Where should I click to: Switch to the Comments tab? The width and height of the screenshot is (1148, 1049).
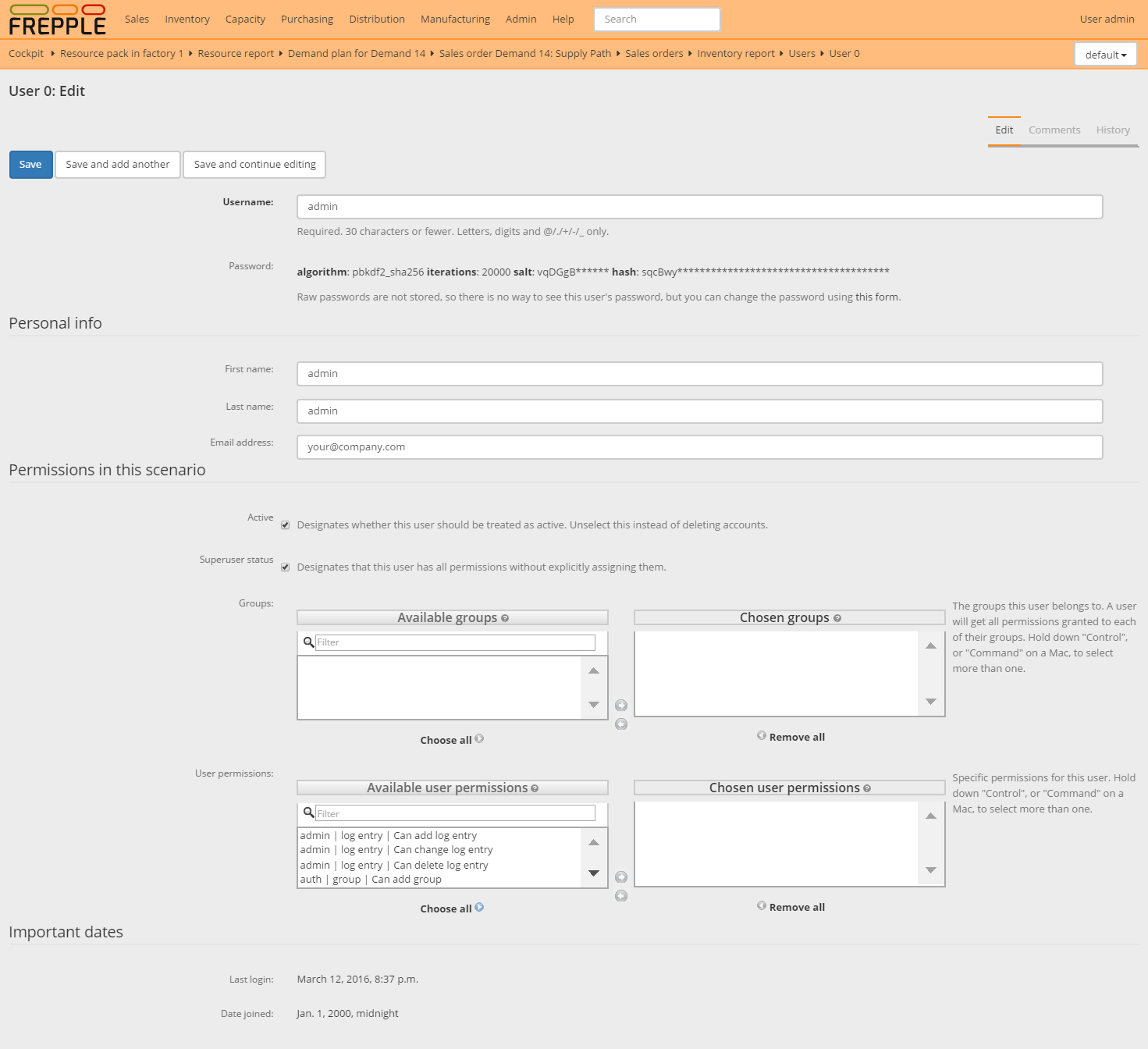[1054, 130]
